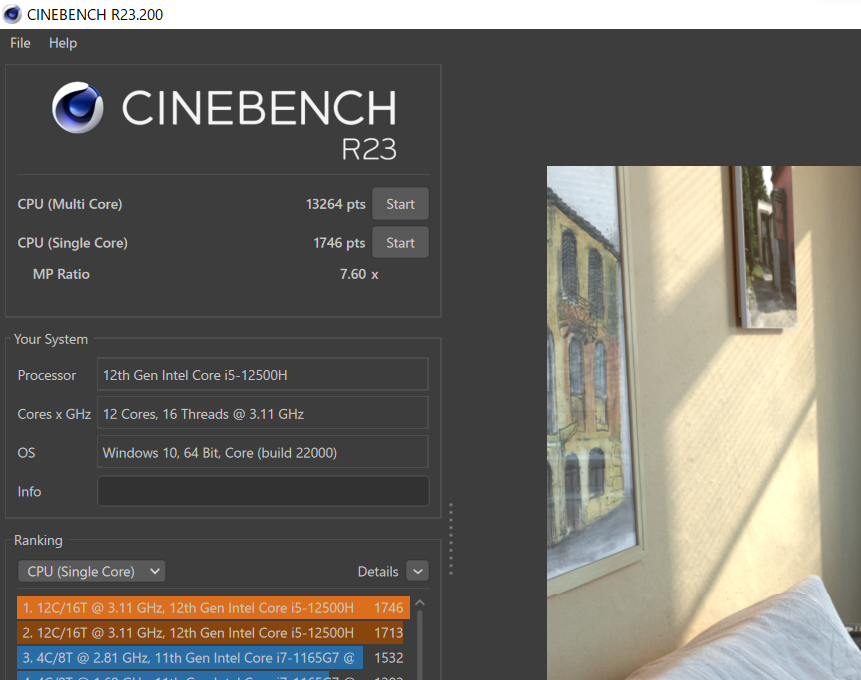Click the Ranking group title
Viewport: 861px width, 680px height.
point(38,540)
